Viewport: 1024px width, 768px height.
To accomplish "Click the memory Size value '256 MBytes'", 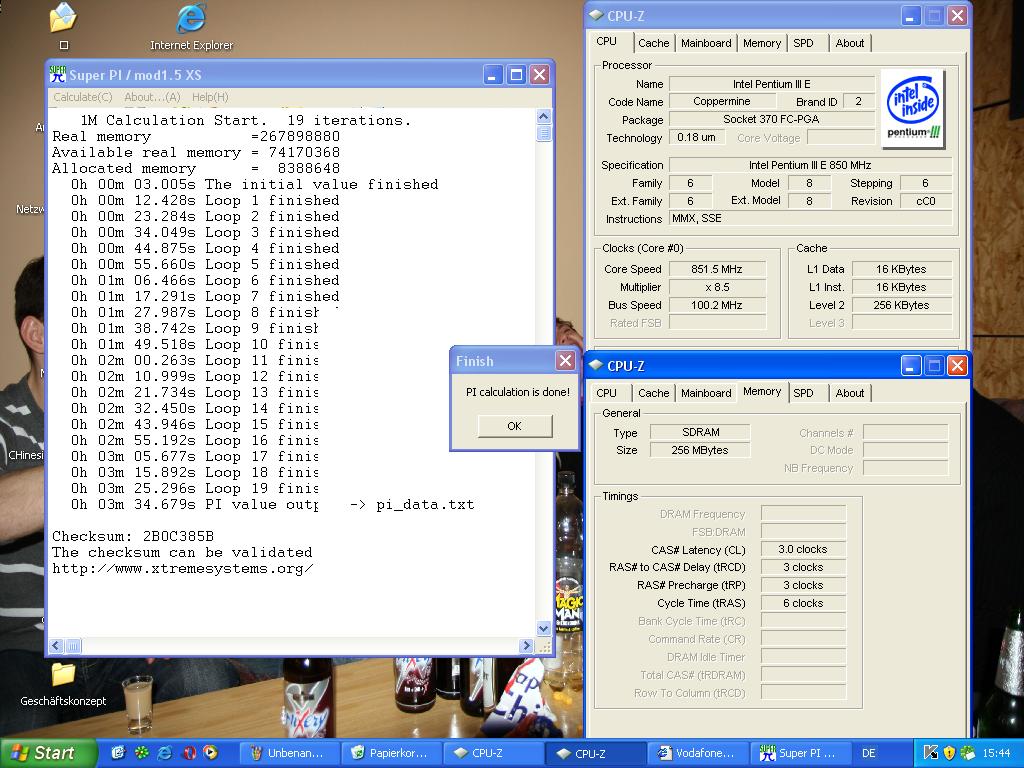I will pyautogui.click(x=700, y=450).
